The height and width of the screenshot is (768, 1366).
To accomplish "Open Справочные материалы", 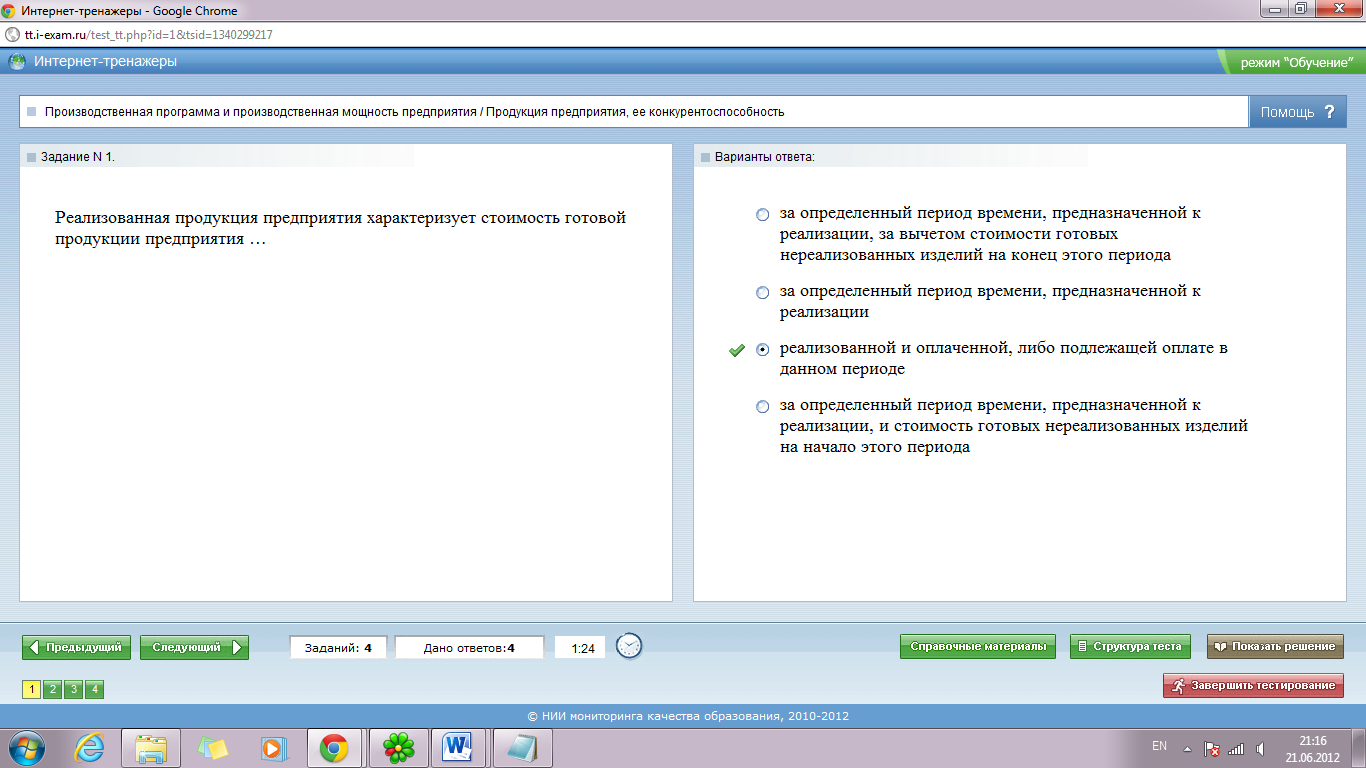I will pos(978,646).
